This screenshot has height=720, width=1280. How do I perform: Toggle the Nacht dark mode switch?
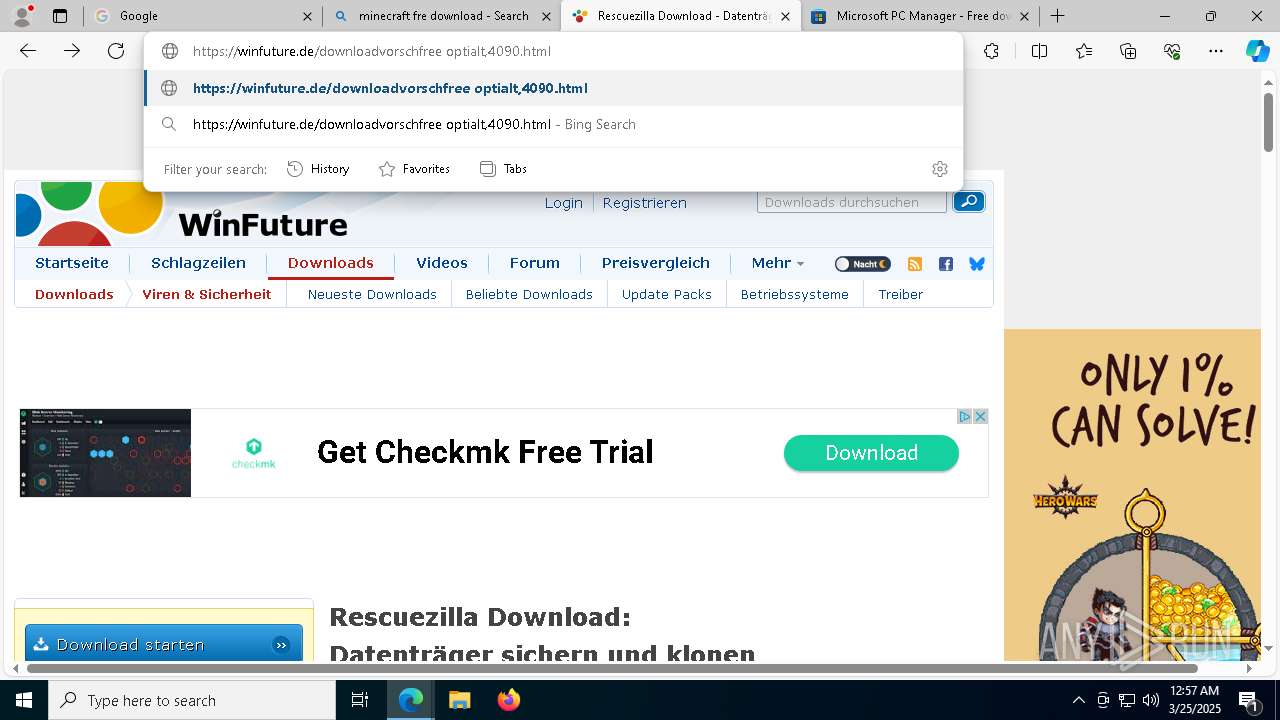pos(862,264)
